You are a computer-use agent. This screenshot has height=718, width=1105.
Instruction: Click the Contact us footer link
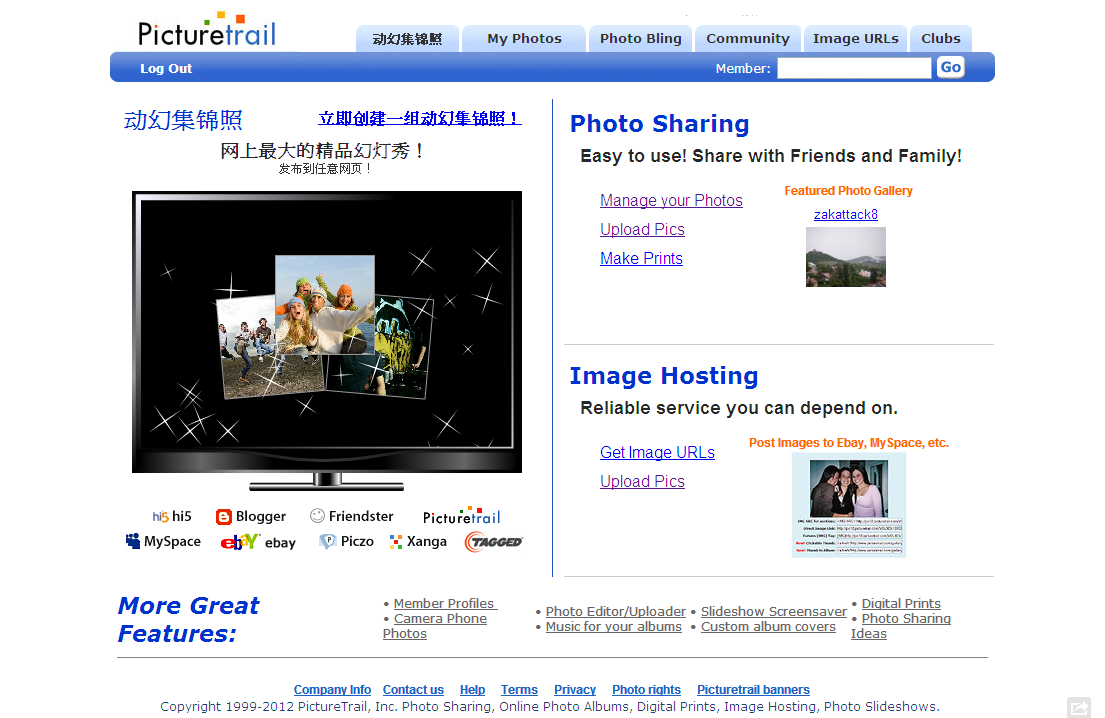coord(413,690)
